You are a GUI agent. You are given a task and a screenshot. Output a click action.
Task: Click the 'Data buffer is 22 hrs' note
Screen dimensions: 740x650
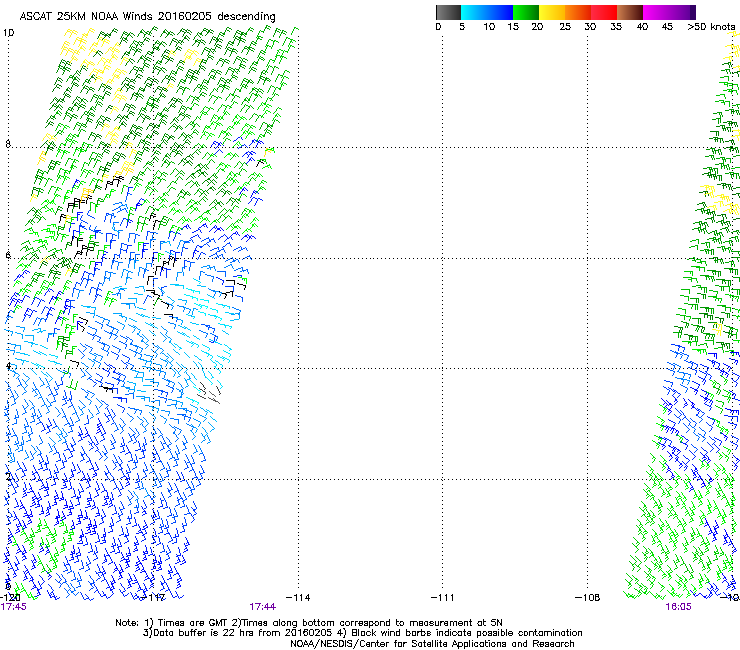pos(362,633)
